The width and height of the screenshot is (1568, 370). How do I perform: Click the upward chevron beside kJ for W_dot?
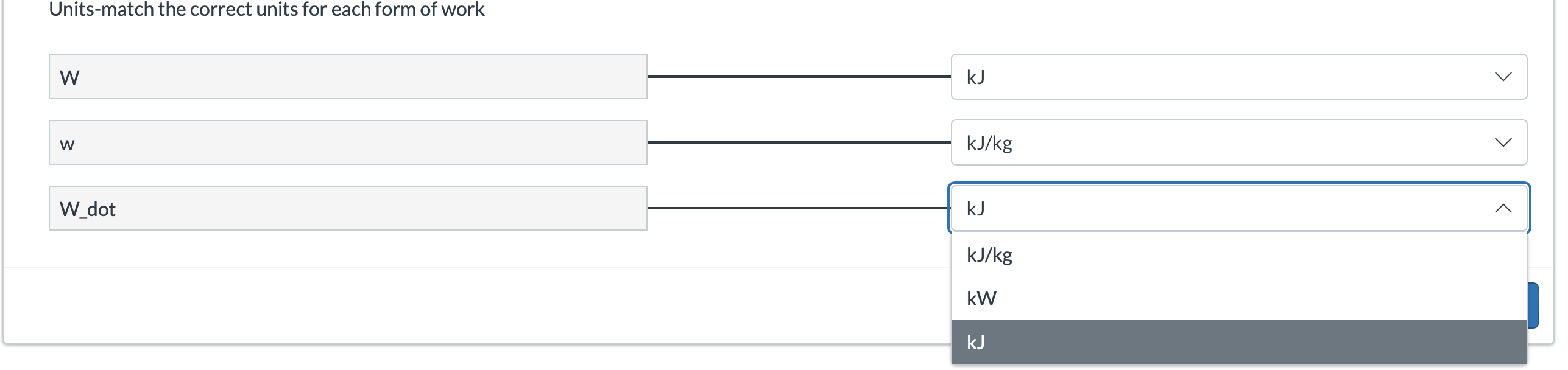[1502, 208]
